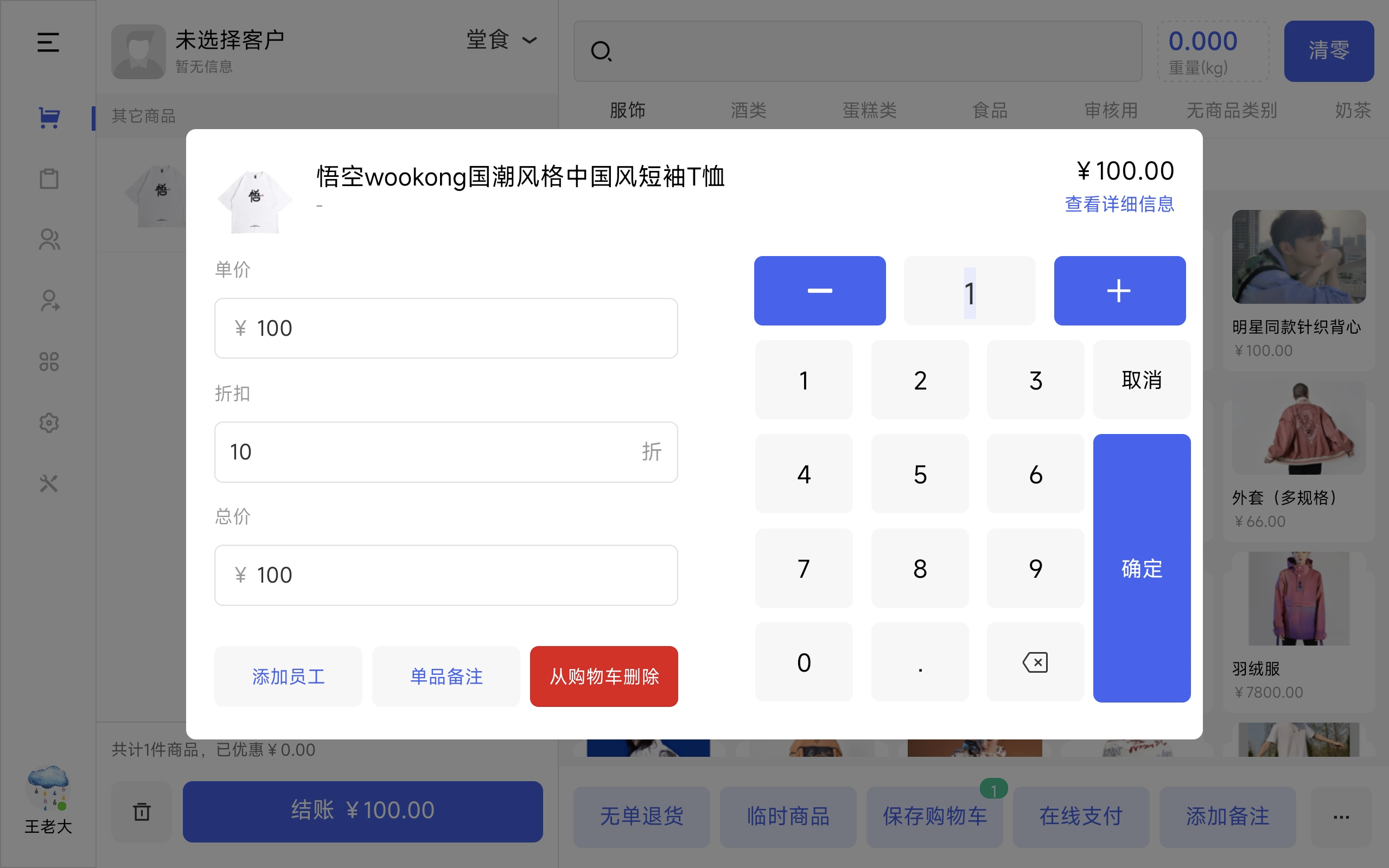1389x868 pixels.
Task: Click the 确定 confirm button
Action: tap(1141, 568)
